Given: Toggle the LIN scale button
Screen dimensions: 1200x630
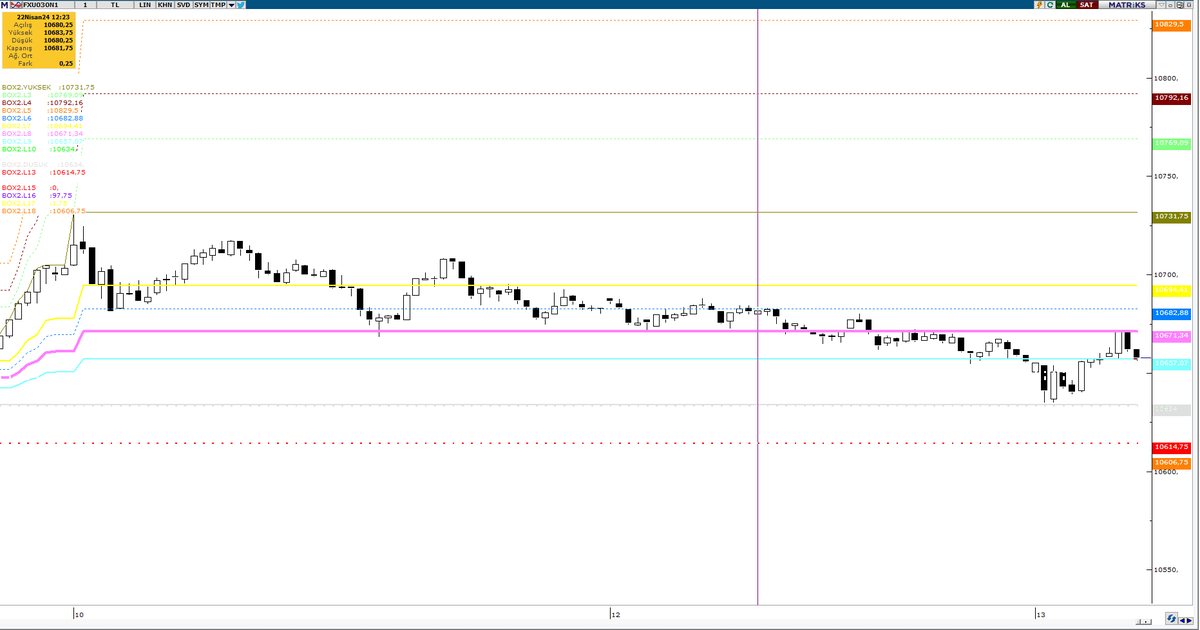Looking at the screenshot, I should point(144,5).
